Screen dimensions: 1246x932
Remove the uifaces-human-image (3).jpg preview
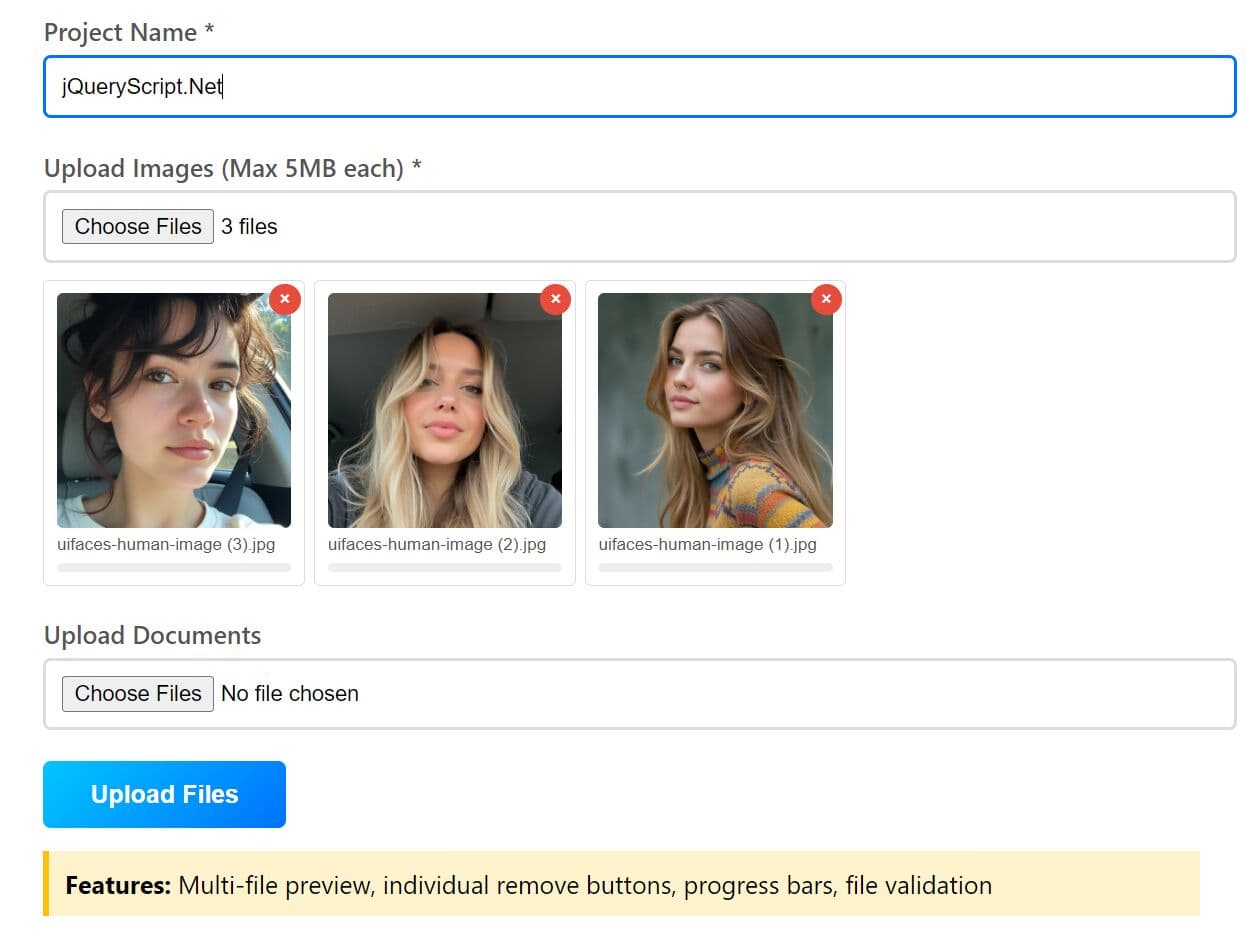click(x=285, y=299)
